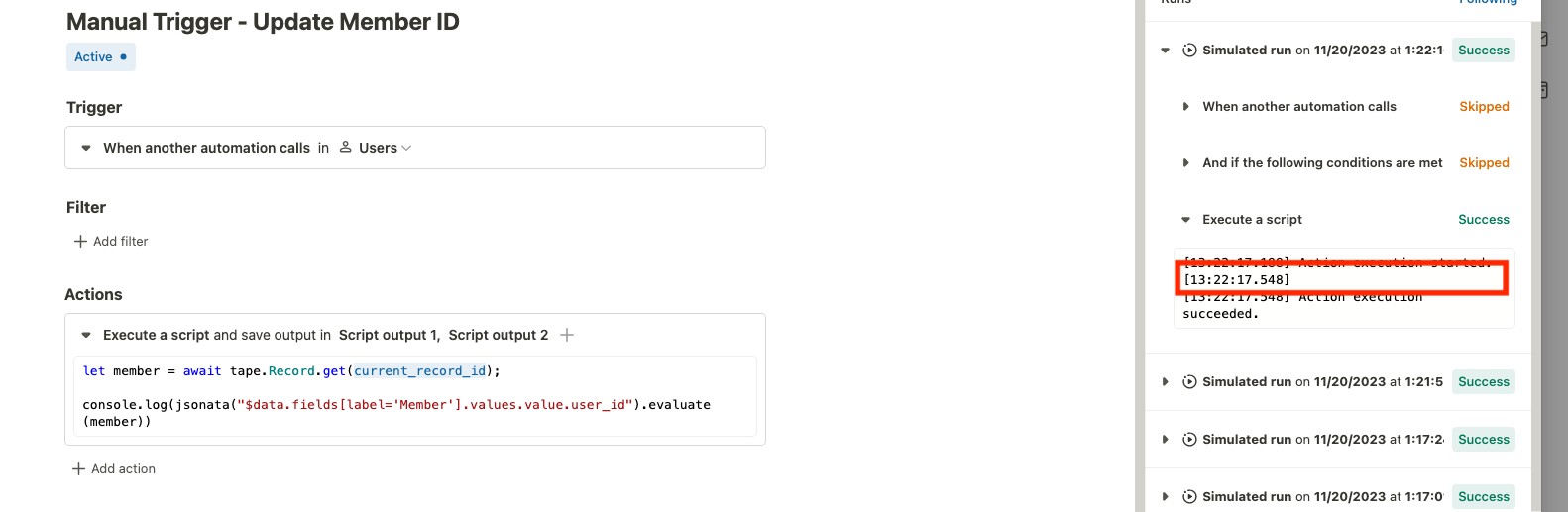Click the Add filter link

coord(120,241)
